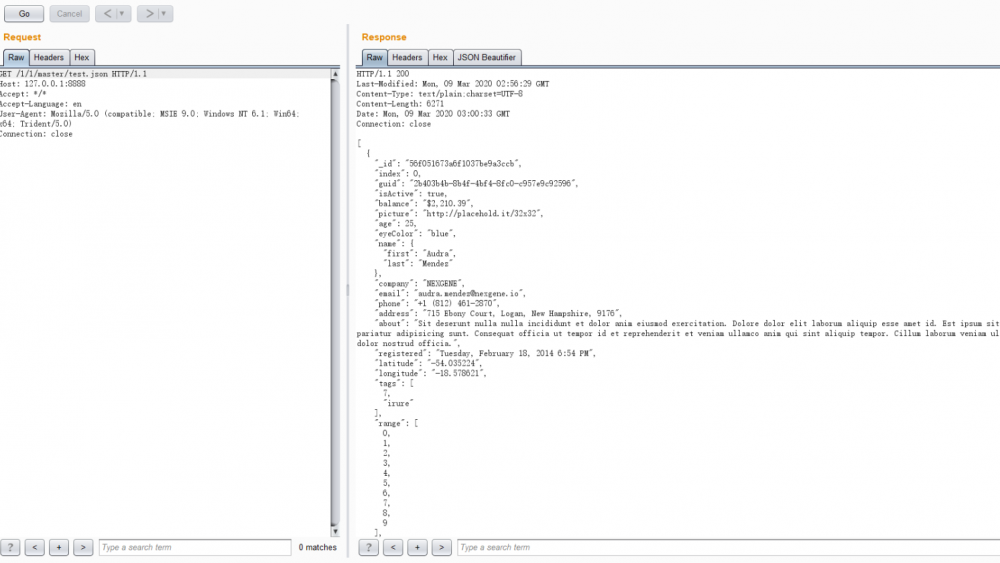This screenshot has width=1000, height=563.
Task: Click the Content-Type response header
Action: [439, 94]
